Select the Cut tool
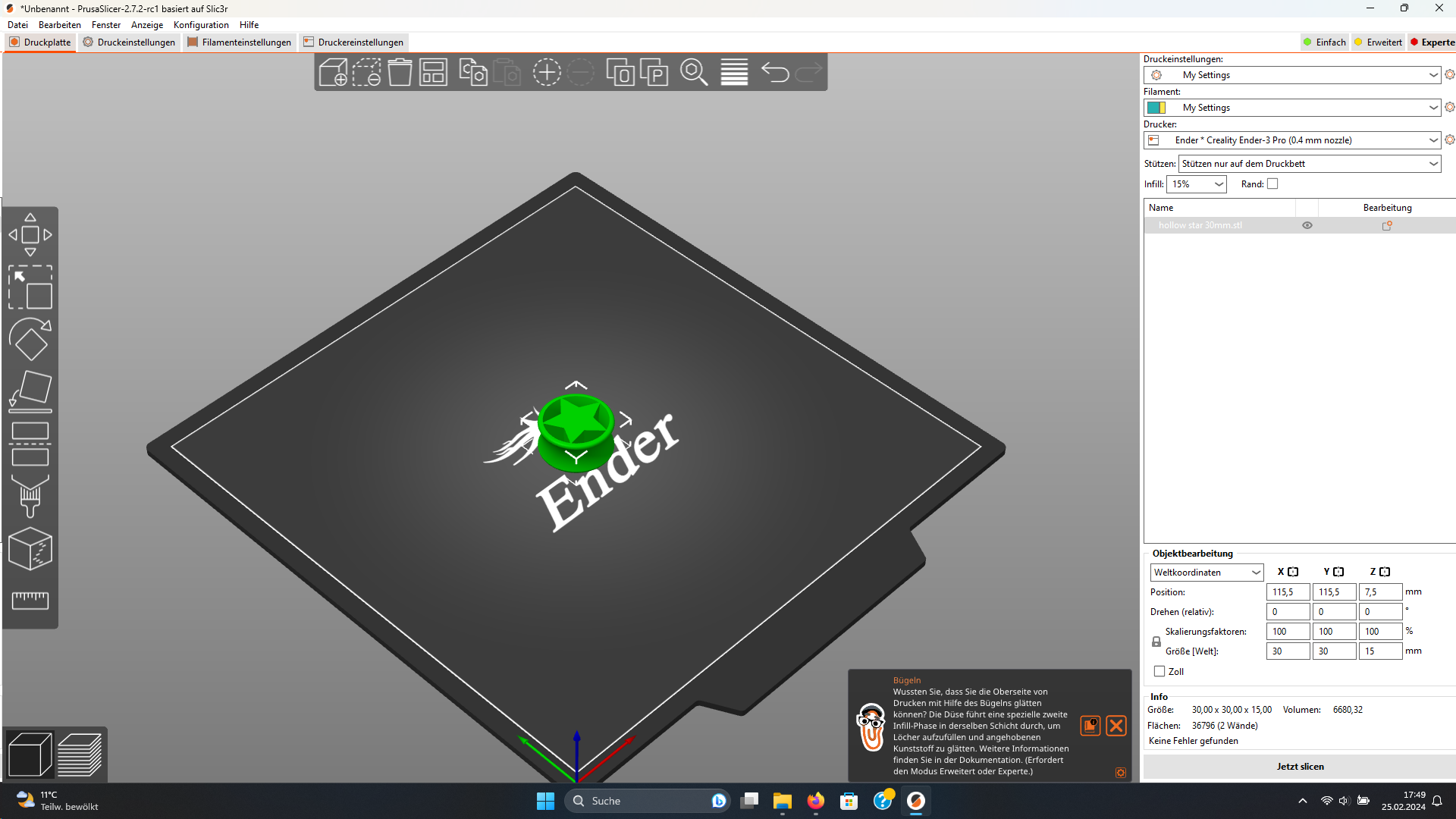Screen dimensions: 1456x819 (x=30, y=444)
